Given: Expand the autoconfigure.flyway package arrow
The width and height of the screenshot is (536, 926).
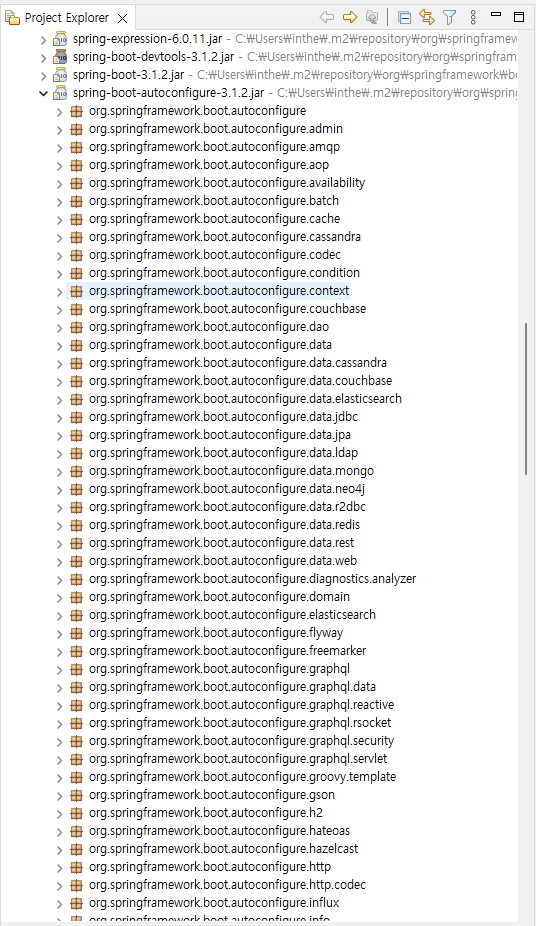Looking at the screenshot, I should coord(59,633).
